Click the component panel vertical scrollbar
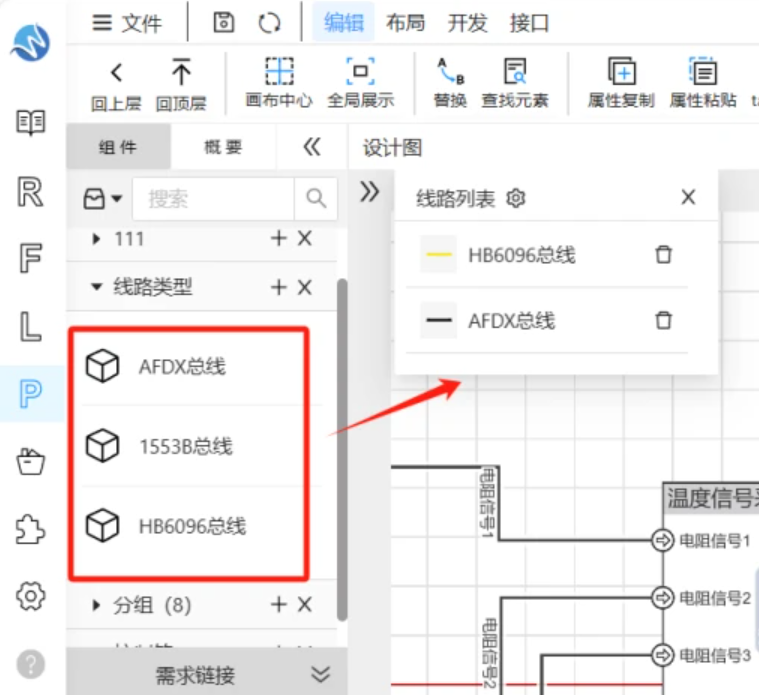 [x=342, y=450]
